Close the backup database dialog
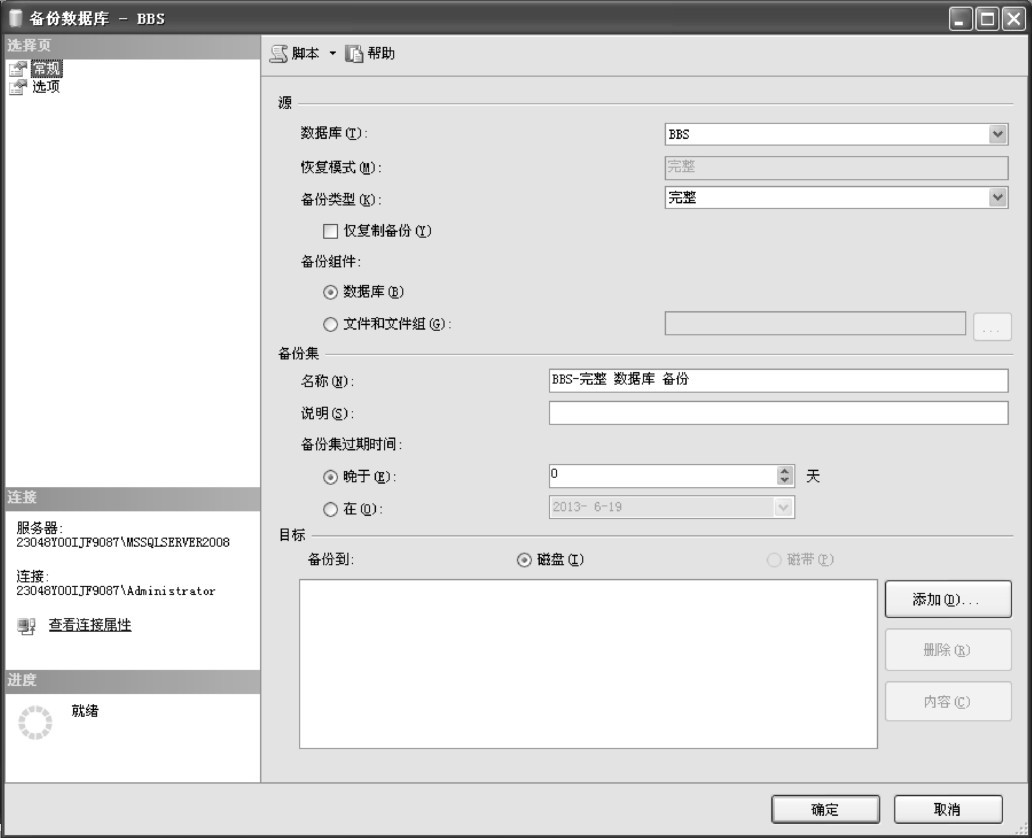This screenshot has width=1032, height=838. (1014, 18)
